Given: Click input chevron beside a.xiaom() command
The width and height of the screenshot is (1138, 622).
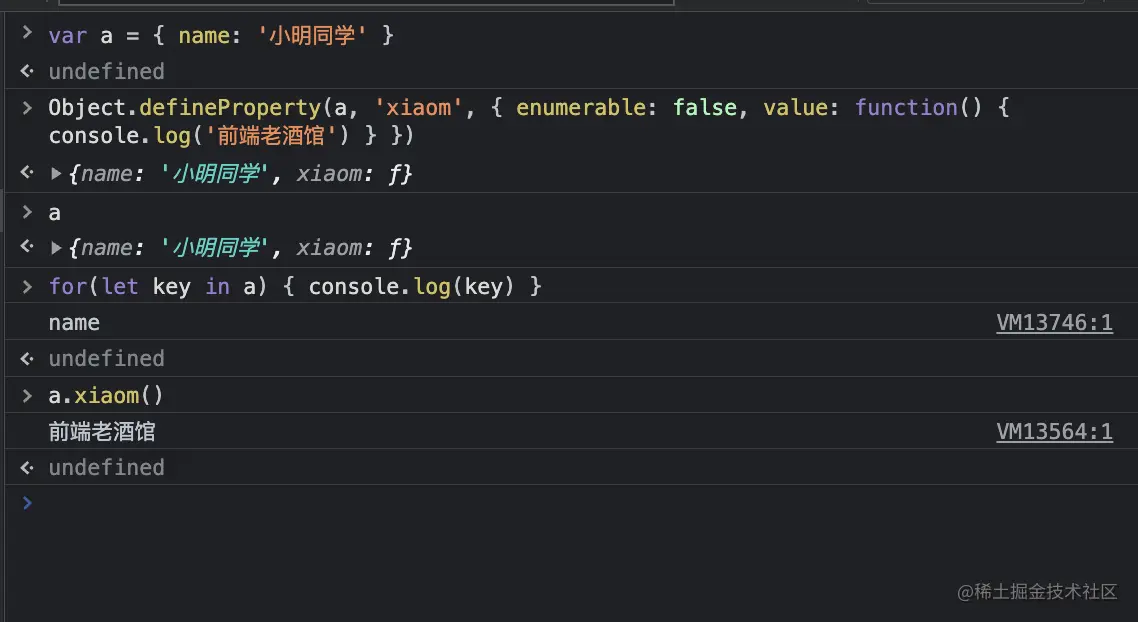Looking at the screenshot, I should click(27, 396).
